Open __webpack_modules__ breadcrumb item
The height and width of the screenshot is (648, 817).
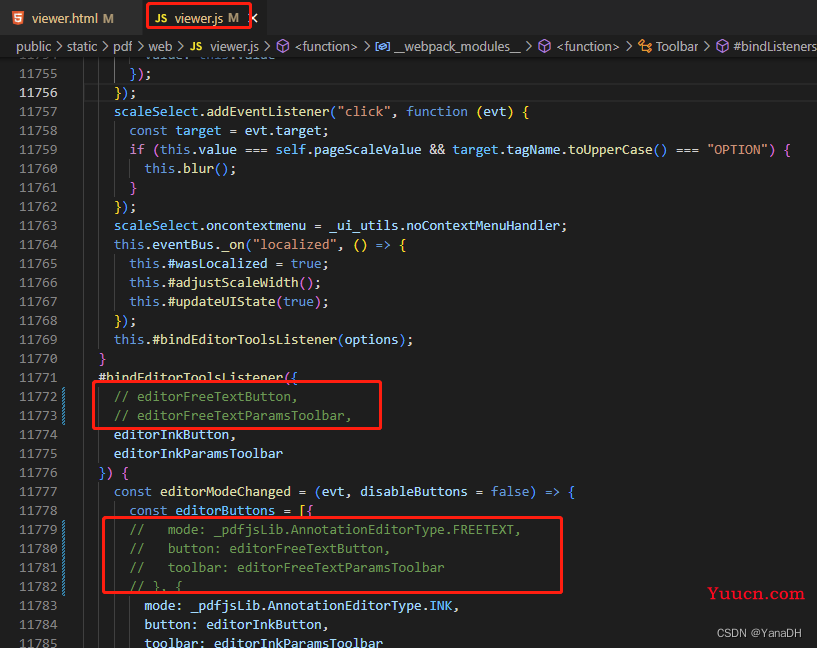(x=456, y=46)
